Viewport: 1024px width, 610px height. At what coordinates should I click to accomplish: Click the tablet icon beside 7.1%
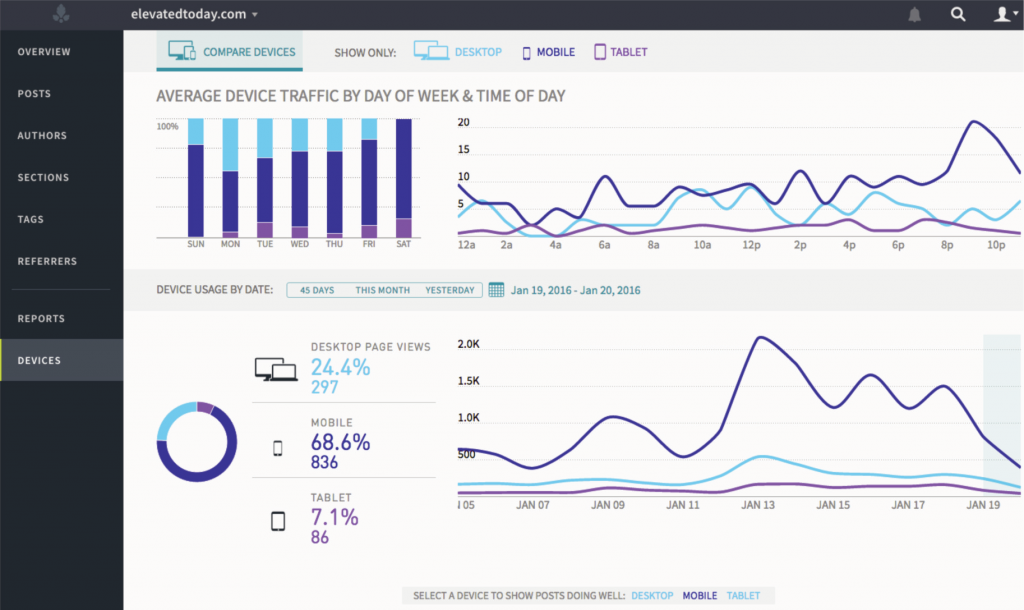pos(277,521)
